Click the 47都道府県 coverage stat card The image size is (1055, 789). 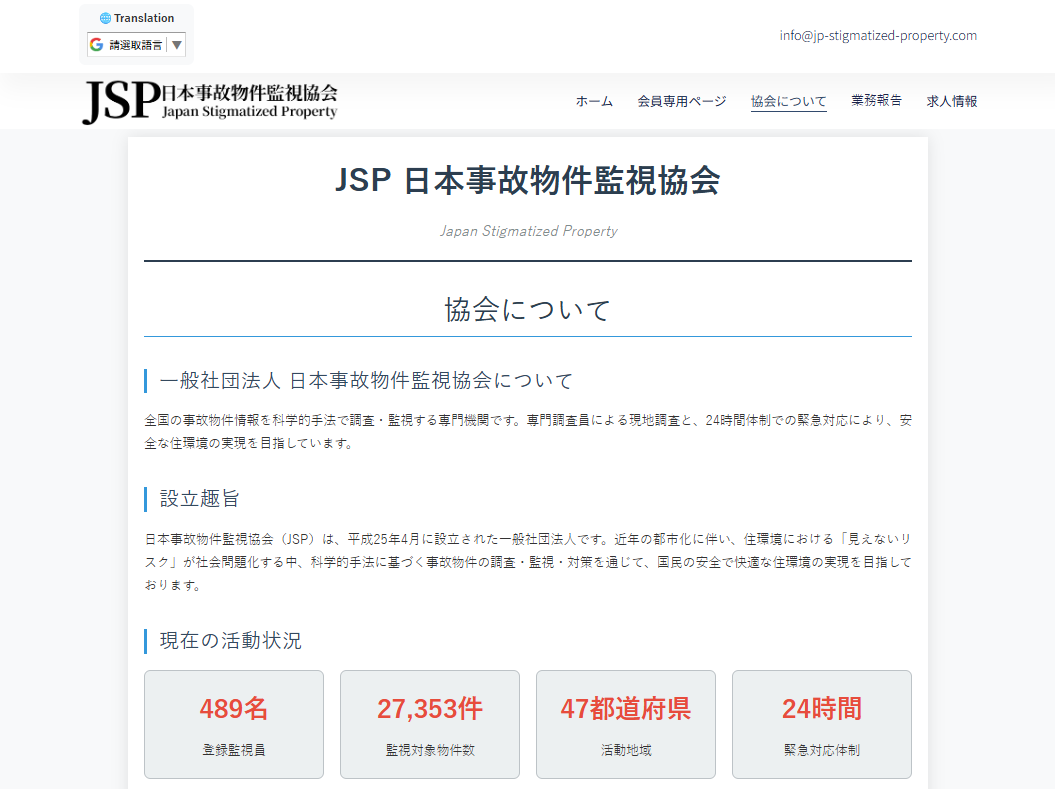[x=625, y=724]
